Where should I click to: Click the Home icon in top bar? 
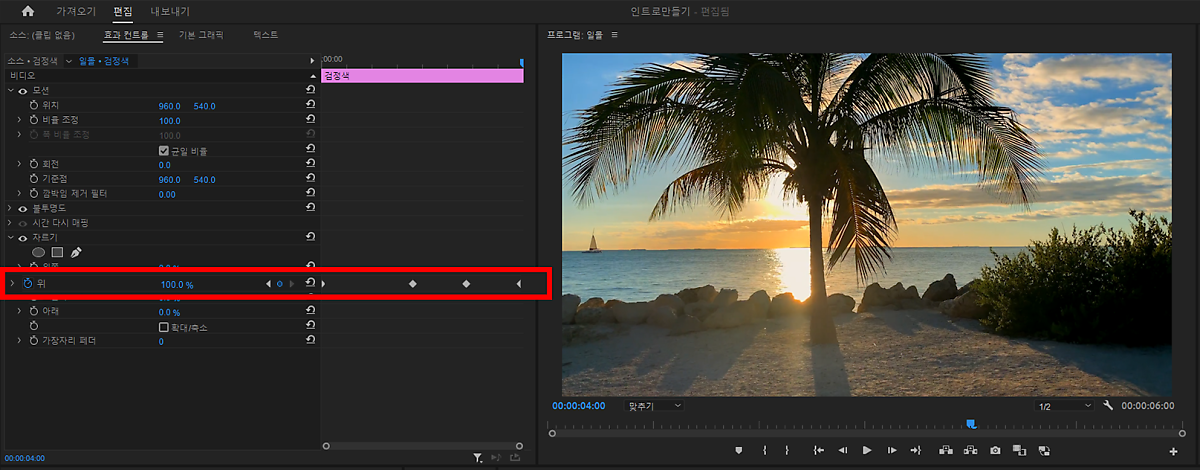27,11
